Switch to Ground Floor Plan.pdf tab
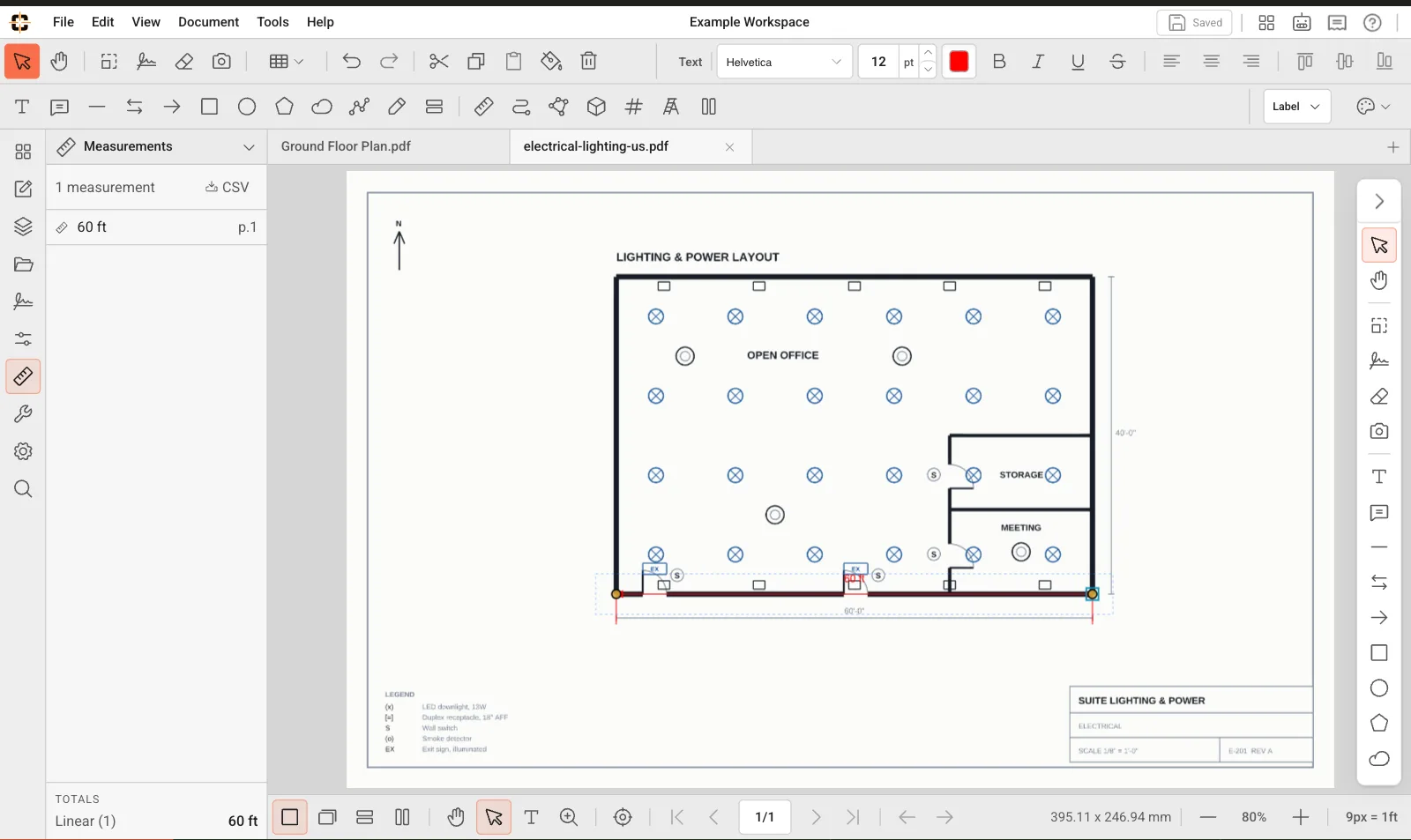 click(x=346, y=146)
